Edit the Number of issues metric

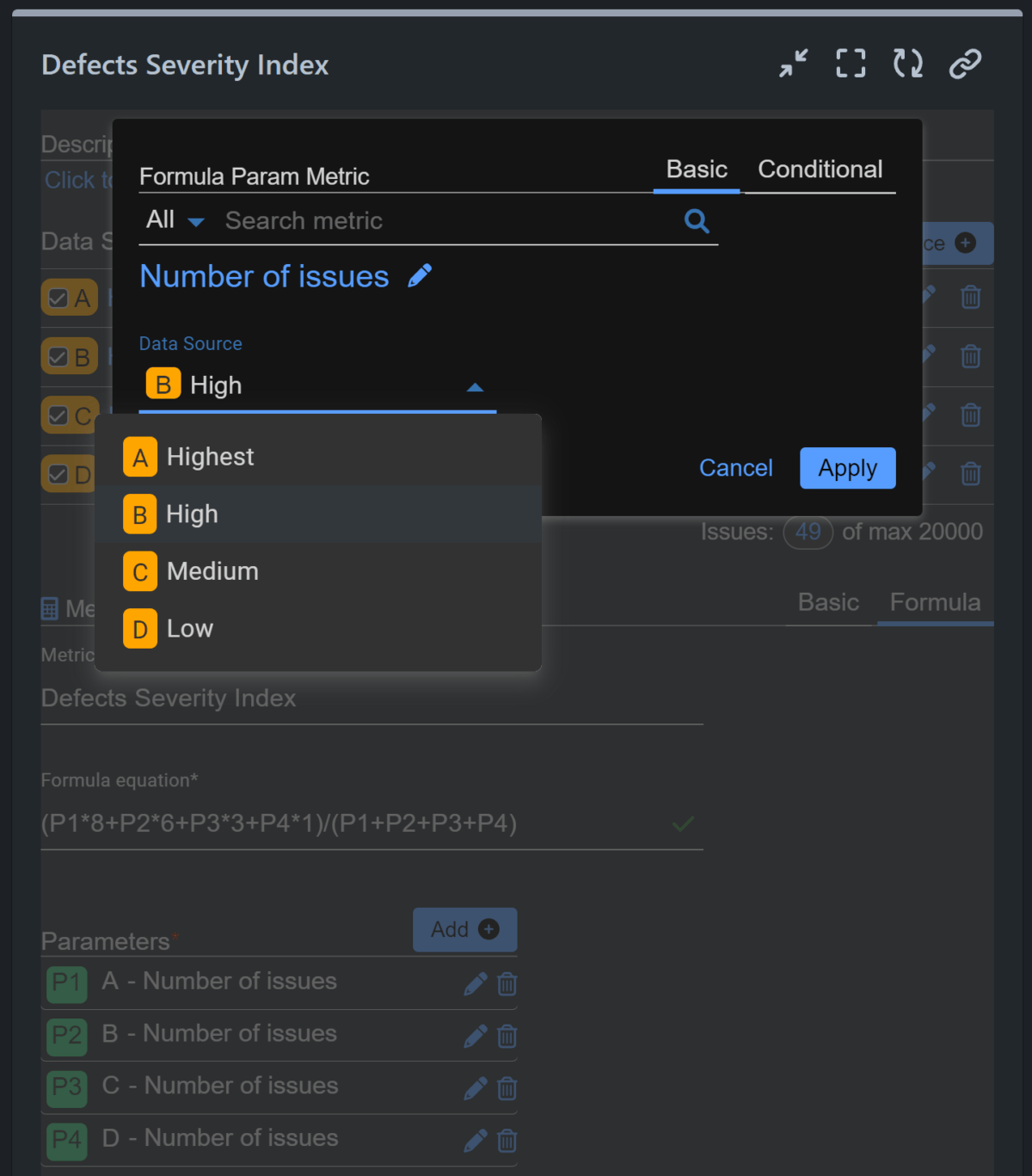[x=420, y=275]
